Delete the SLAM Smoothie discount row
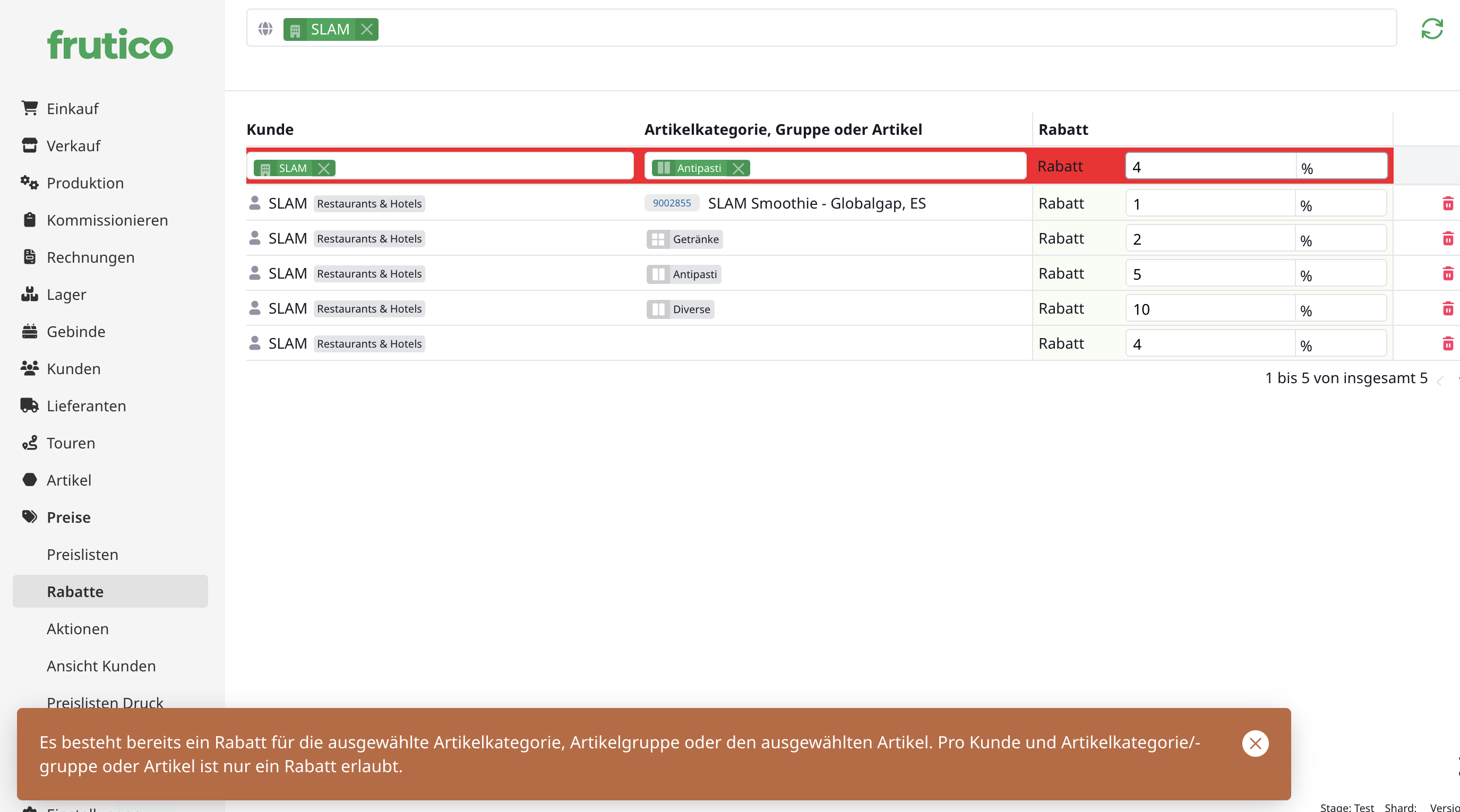The height and width of the screenshot is (812, 1460). tap(1448, 203)
